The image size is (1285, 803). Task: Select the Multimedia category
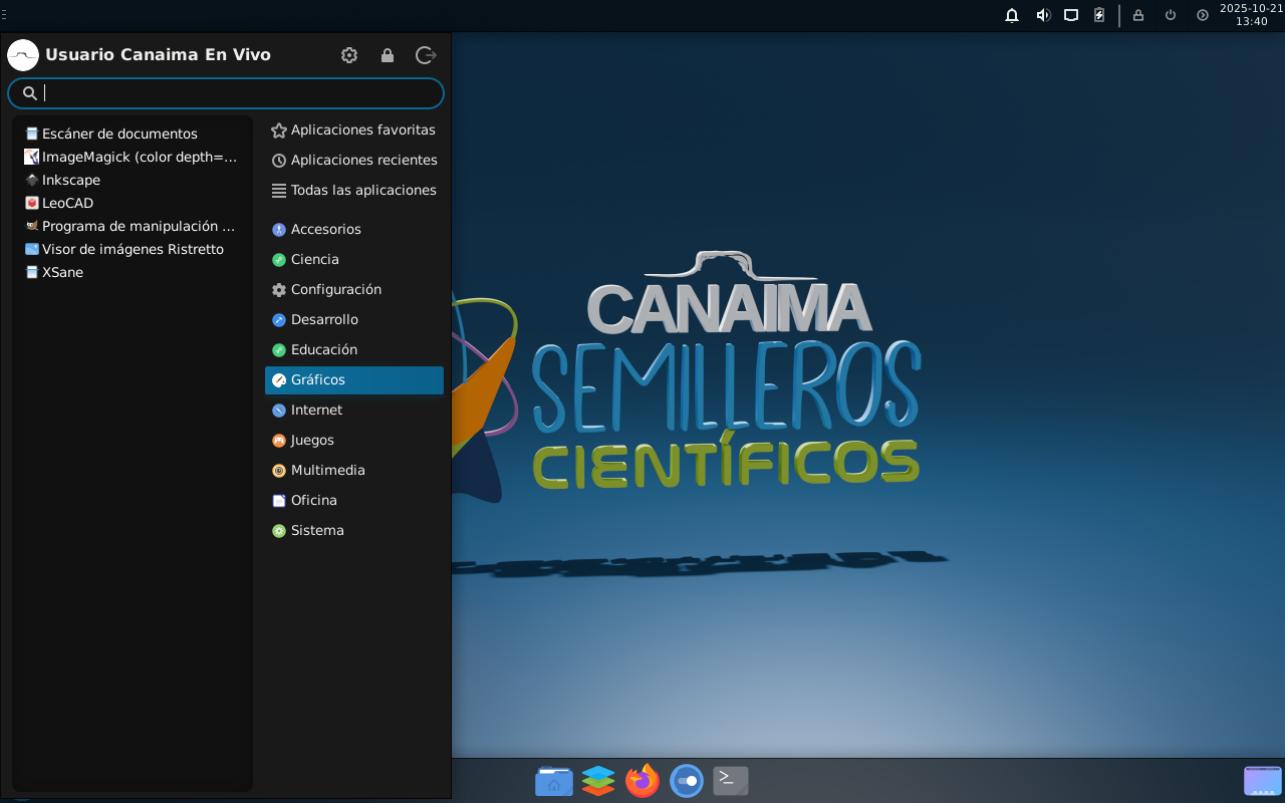point(327,470)
